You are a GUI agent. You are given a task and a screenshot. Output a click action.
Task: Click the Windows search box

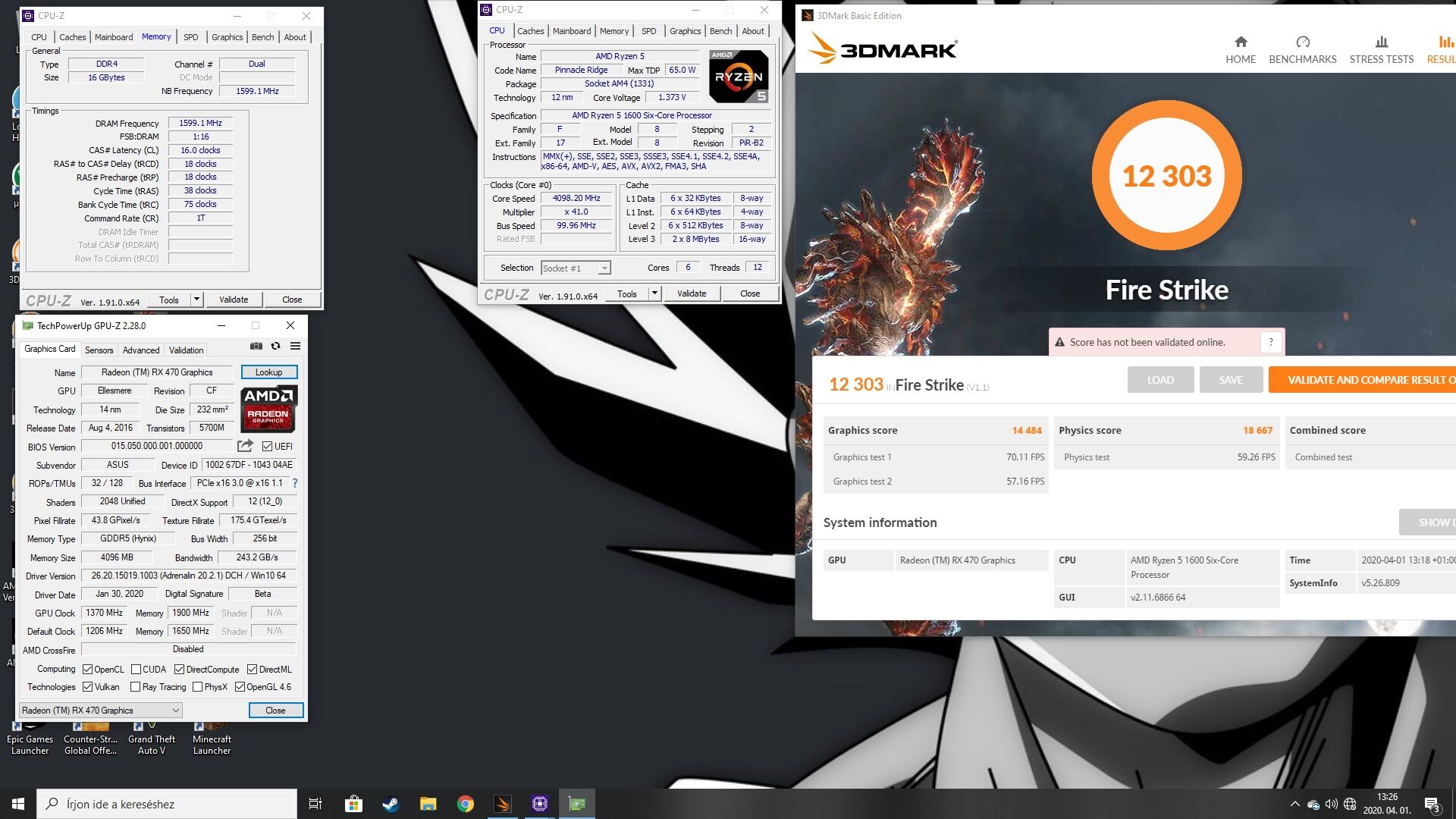[x=167, y=804]
